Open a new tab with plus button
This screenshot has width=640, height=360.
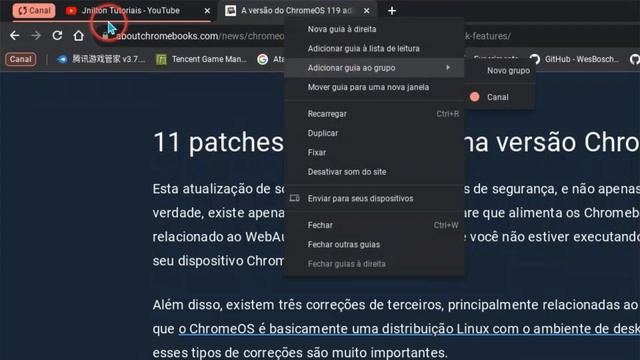[x=392, y=11]
